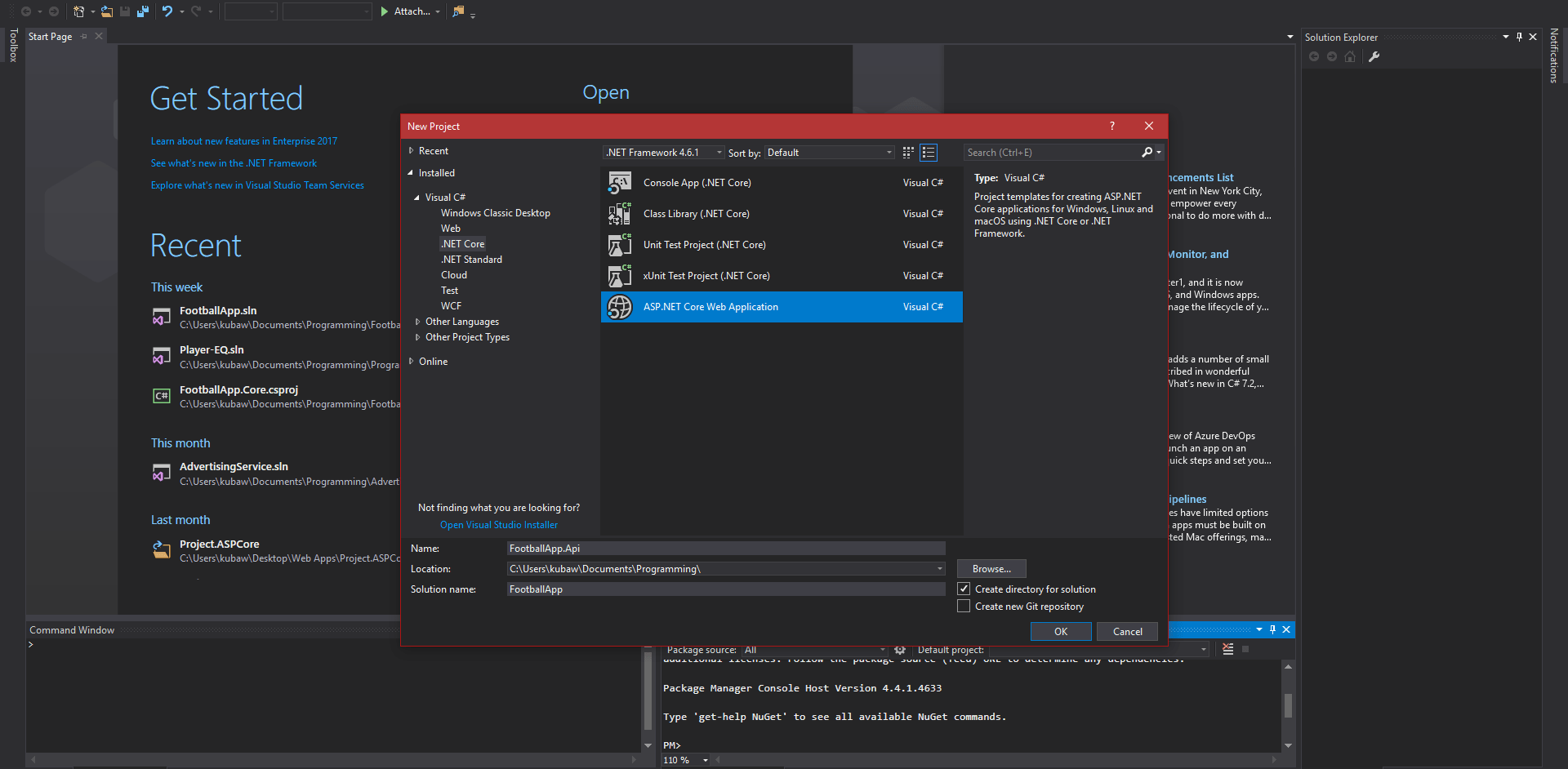Click the New Project toolbar icon

tap(78, 11)
